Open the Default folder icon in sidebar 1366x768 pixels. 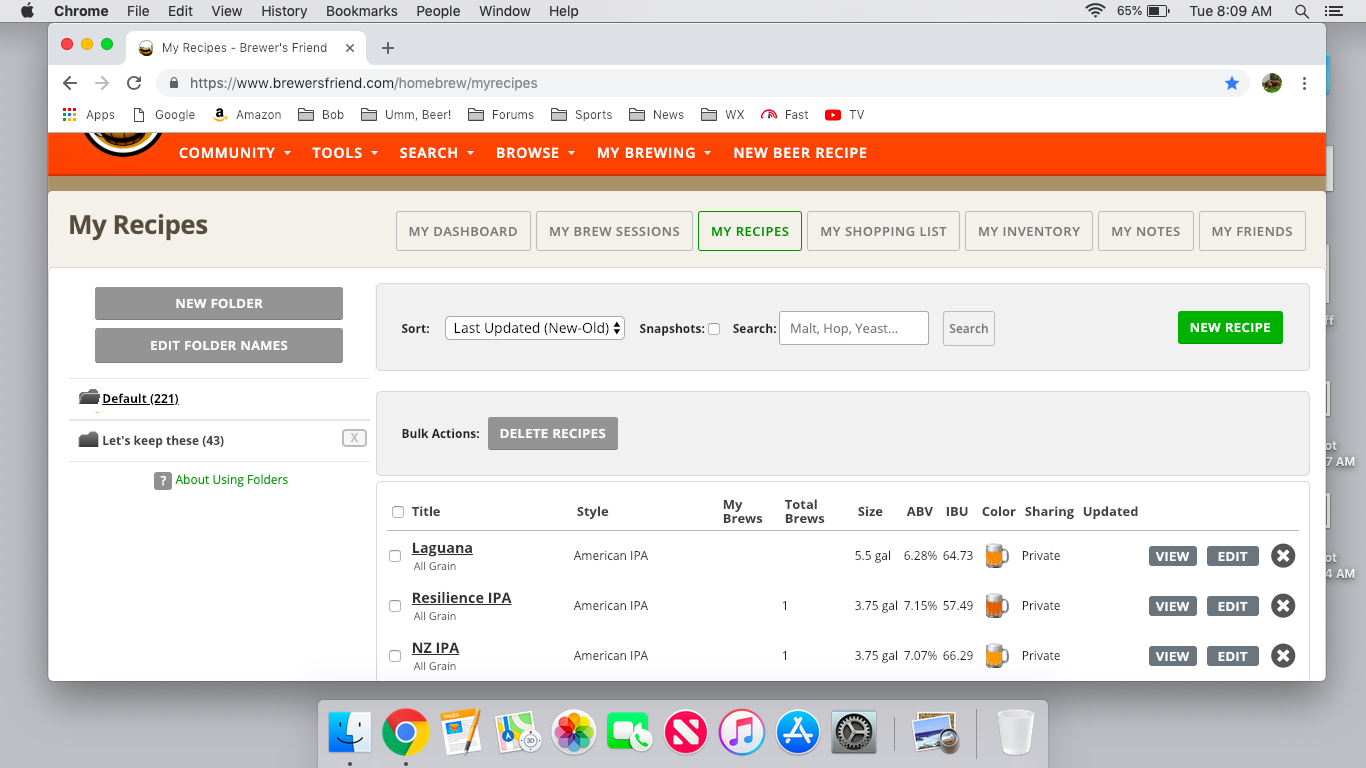point(89,398)
